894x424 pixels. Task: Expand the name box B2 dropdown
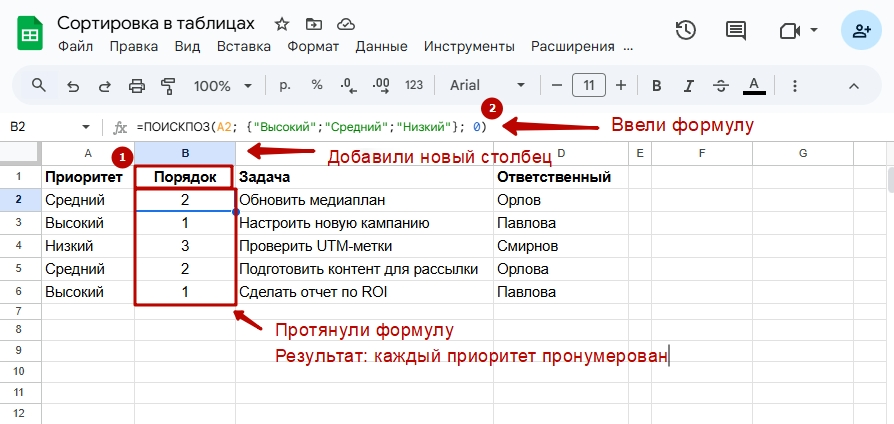86,127
